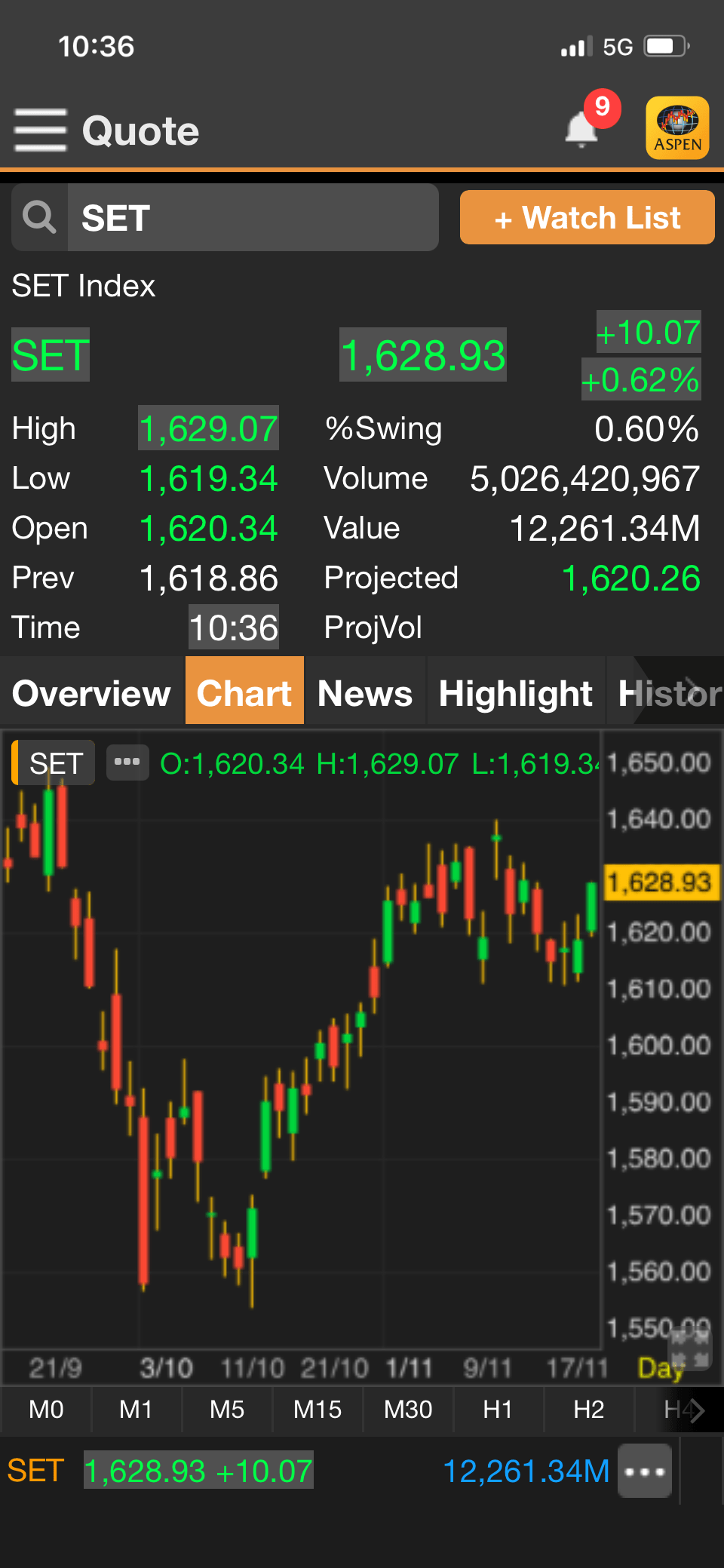
Task: Tap the 3/10 date label on chart axis
Action: tap(166, 1367)
